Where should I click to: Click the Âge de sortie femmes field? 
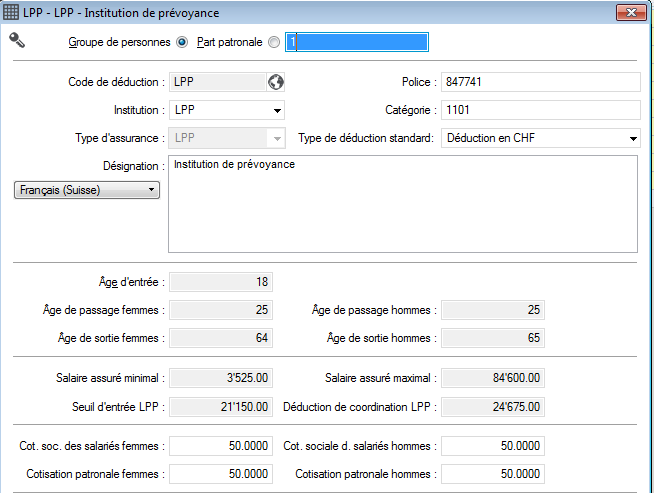[221, 338]
